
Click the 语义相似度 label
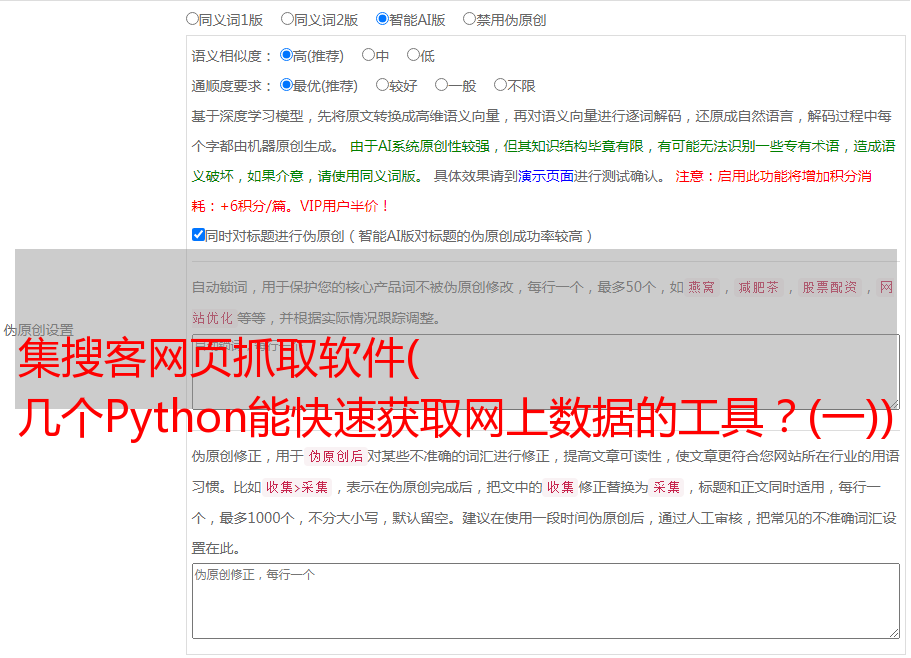(232, 56)
